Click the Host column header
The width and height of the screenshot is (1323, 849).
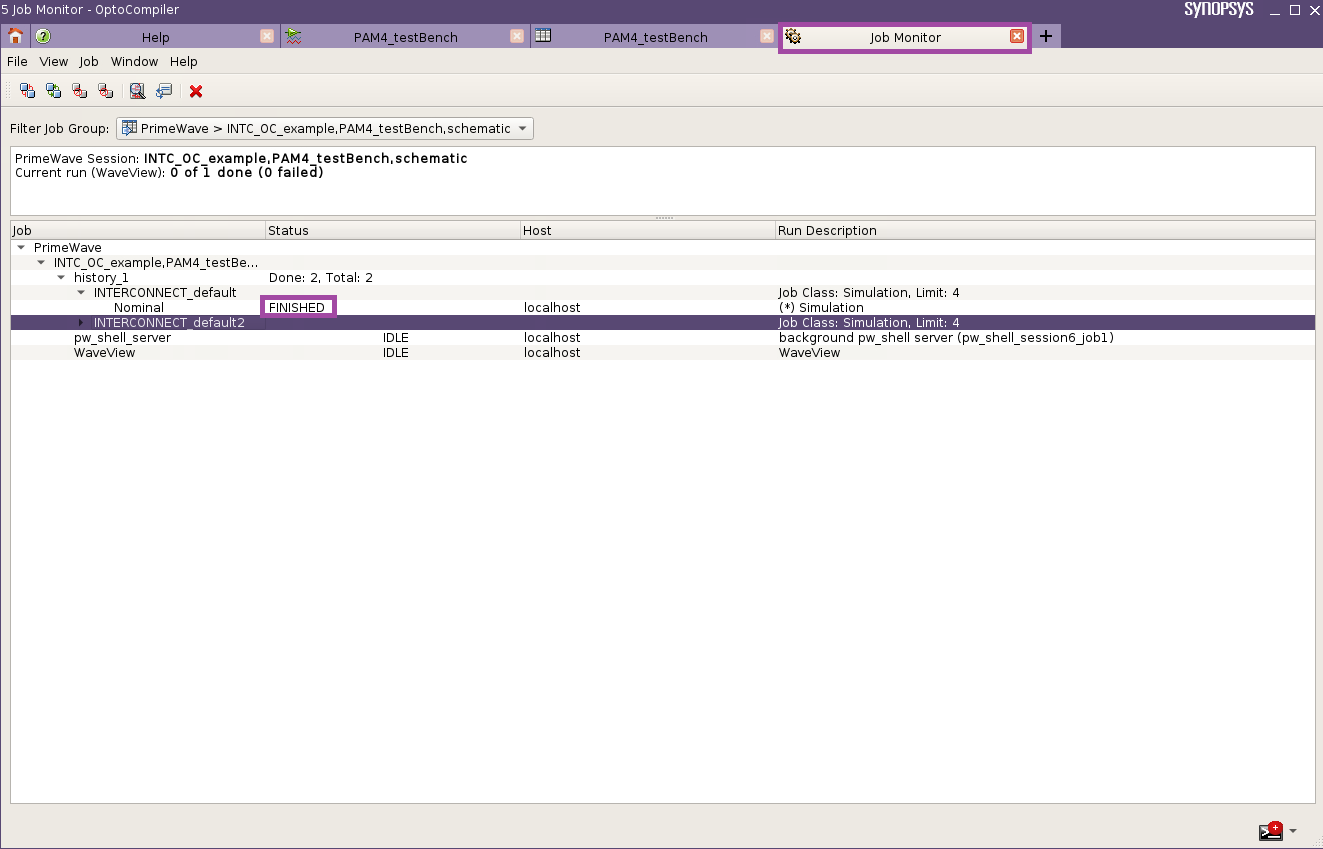pyautogui.click(x=648, y=230)
